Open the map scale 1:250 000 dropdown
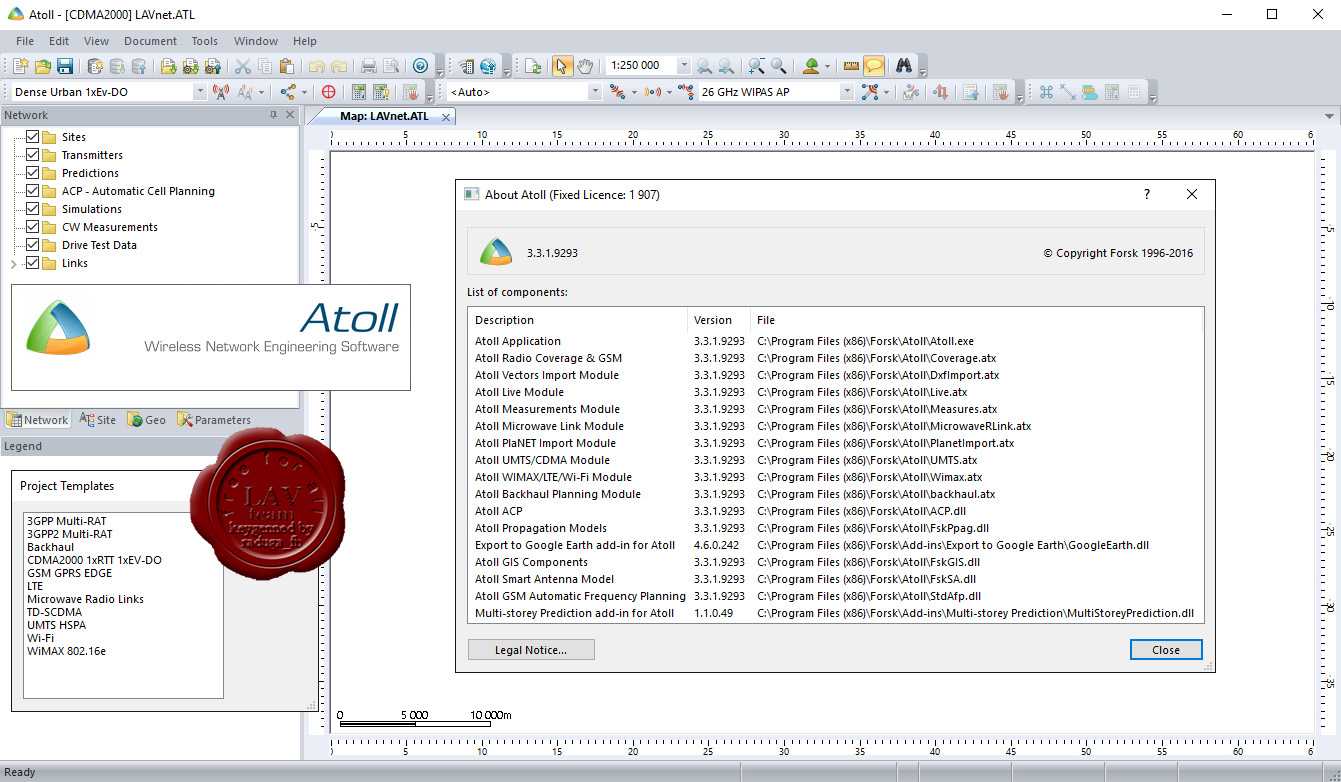 pos(684,66)
